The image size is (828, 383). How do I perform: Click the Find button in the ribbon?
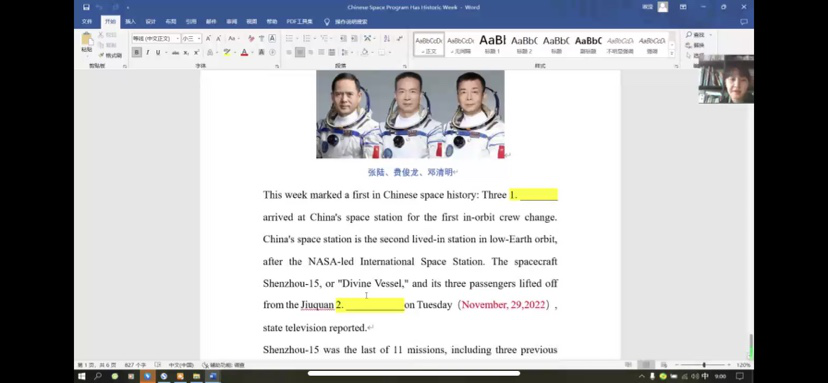pyautogui.click(x=695, y=35)
